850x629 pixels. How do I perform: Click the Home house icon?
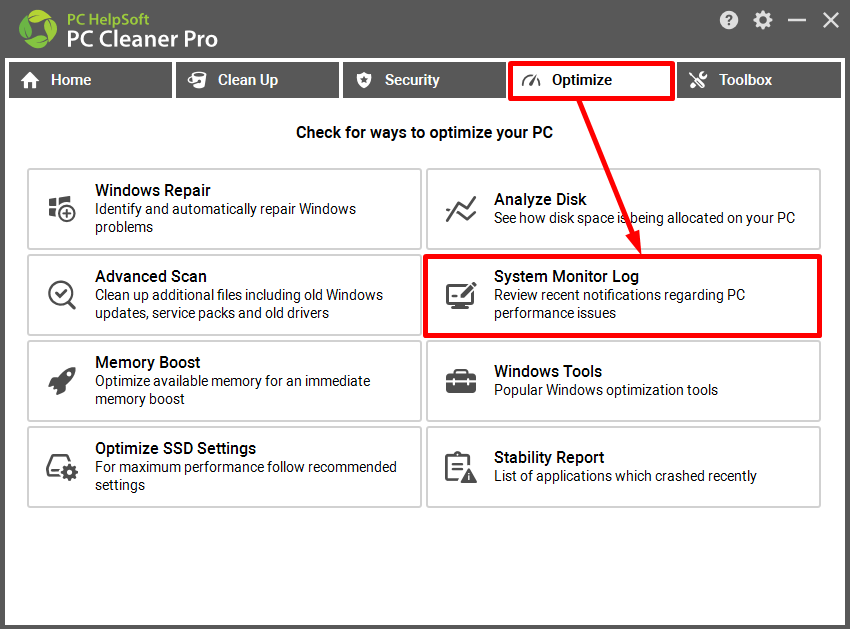pyautogui.click(x=30, y=80)
